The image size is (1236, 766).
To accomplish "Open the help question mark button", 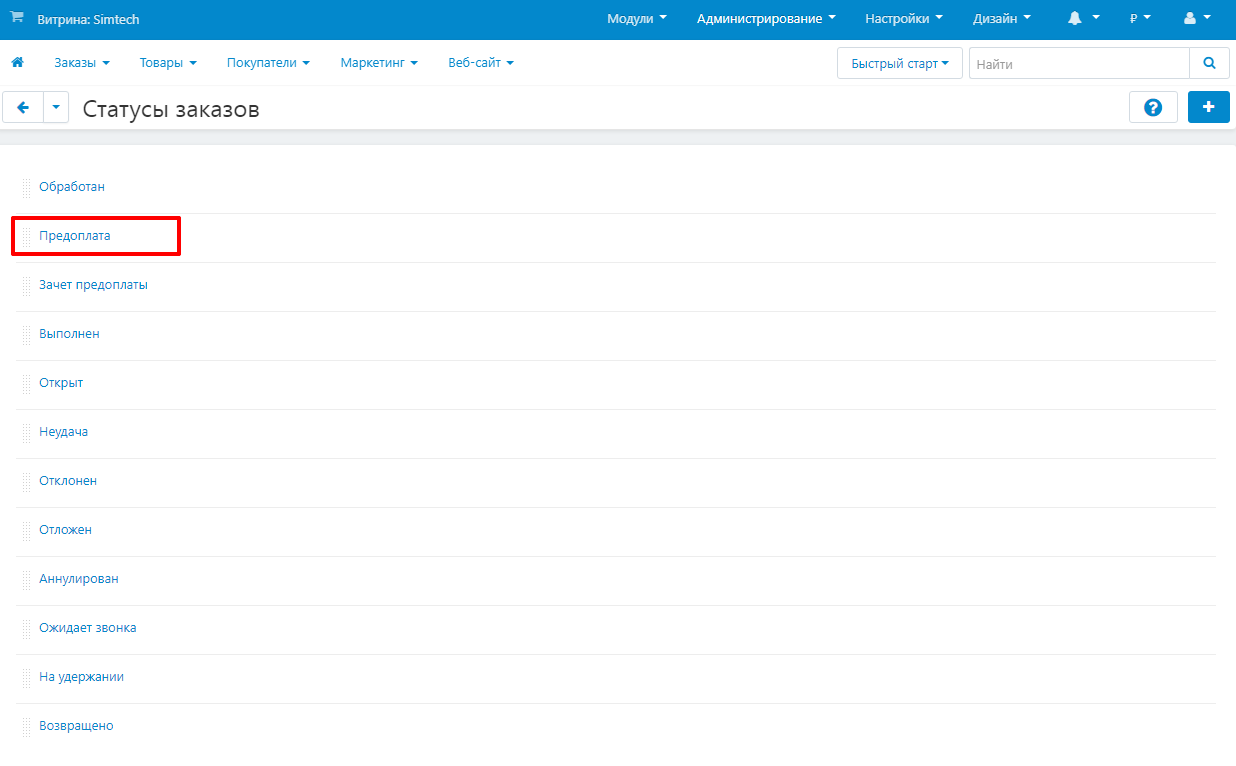I will click(1153, 107).
